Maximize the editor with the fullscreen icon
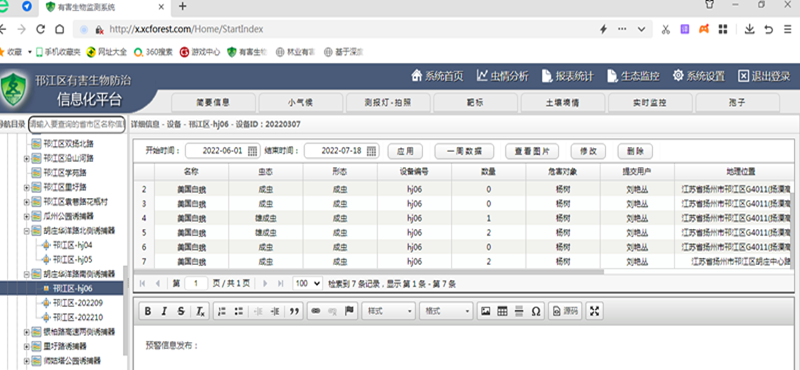Viewport: 800px width, 370px height. coord(594,311)
